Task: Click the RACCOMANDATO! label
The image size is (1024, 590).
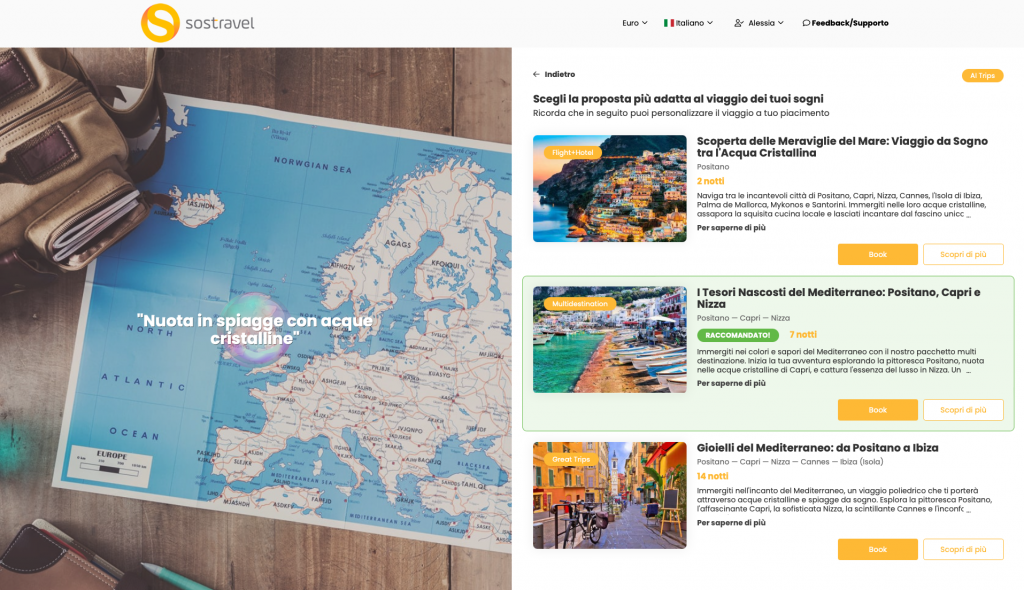Action: [736, 335]
